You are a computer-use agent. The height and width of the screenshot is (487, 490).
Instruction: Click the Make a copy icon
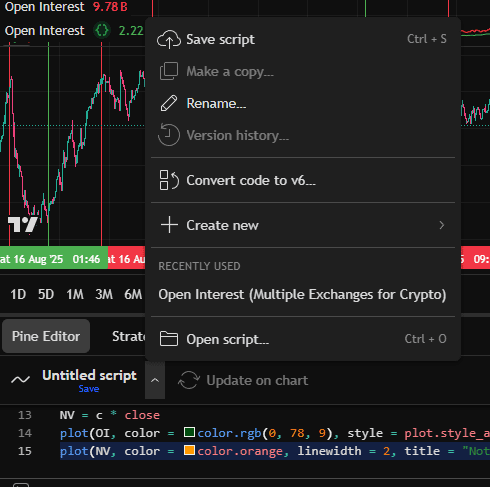pyautogui.click(x=169, y=71)
